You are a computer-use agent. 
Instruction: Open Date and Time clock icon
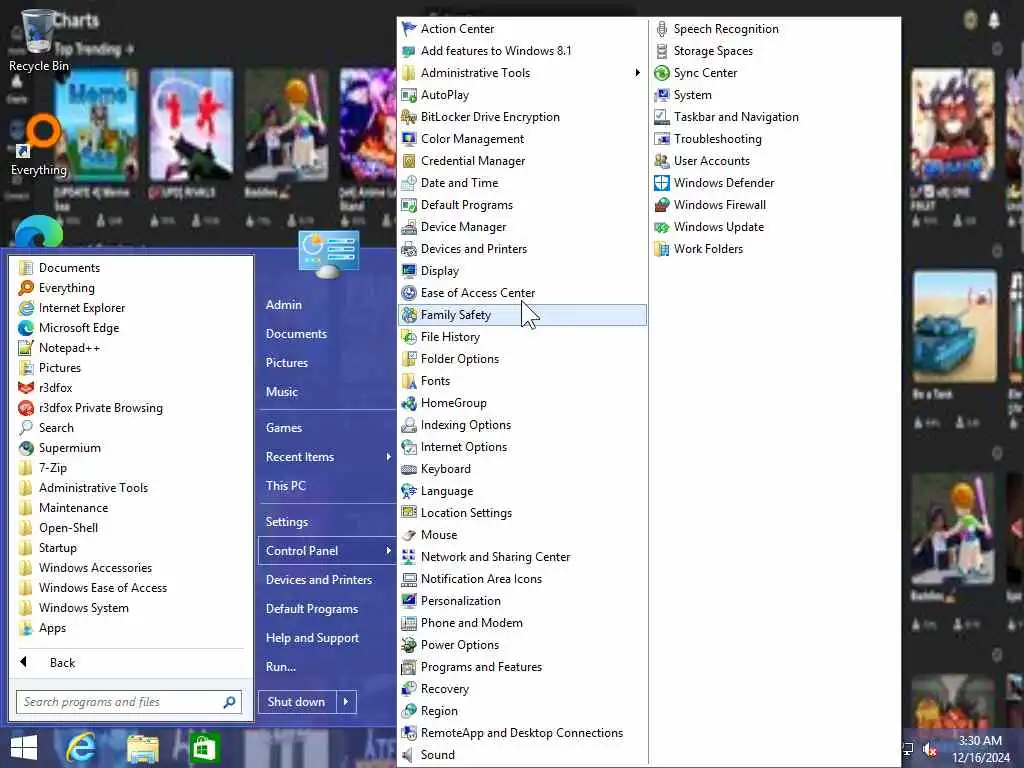point(409,183)
